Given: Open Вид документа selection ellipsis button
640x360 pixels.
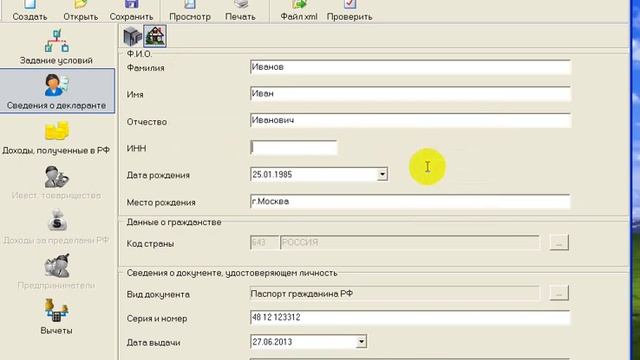Looking at the screenshot, I should (x=559, y=293).
